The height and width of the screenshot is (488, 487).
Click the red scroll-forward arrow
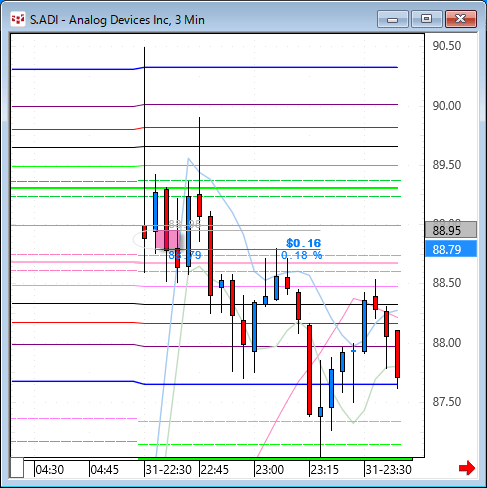(x=467, y=468)
